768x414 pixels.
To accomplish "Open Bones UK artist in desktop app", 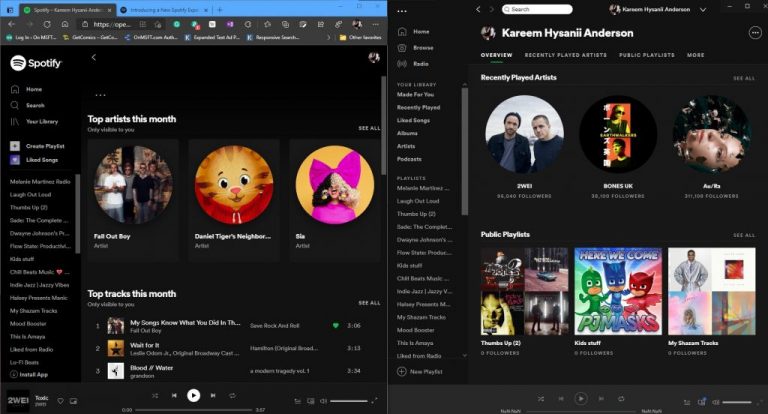I will (618, 134).
